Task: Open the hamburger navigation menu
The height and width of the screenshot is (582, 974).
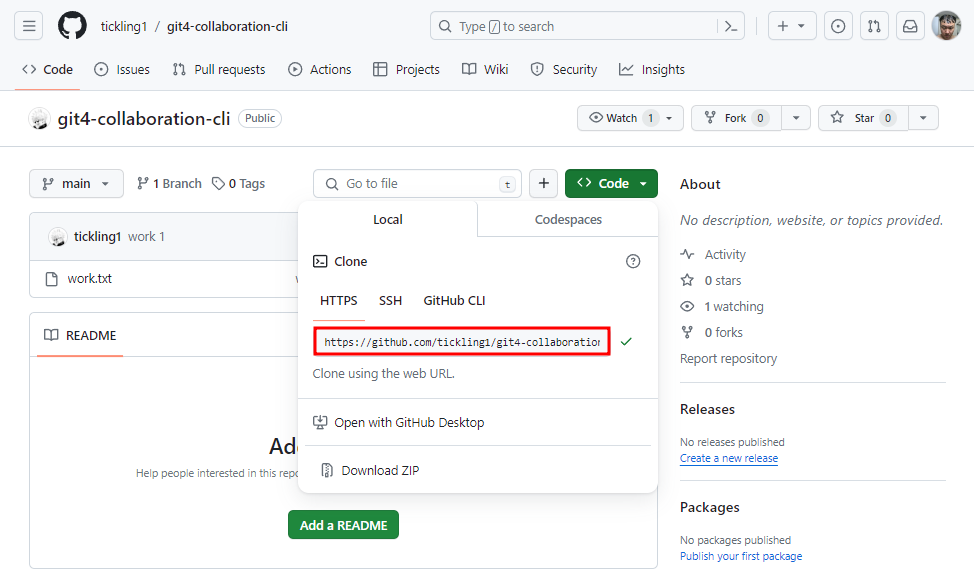Action: [x=29, y=26]
